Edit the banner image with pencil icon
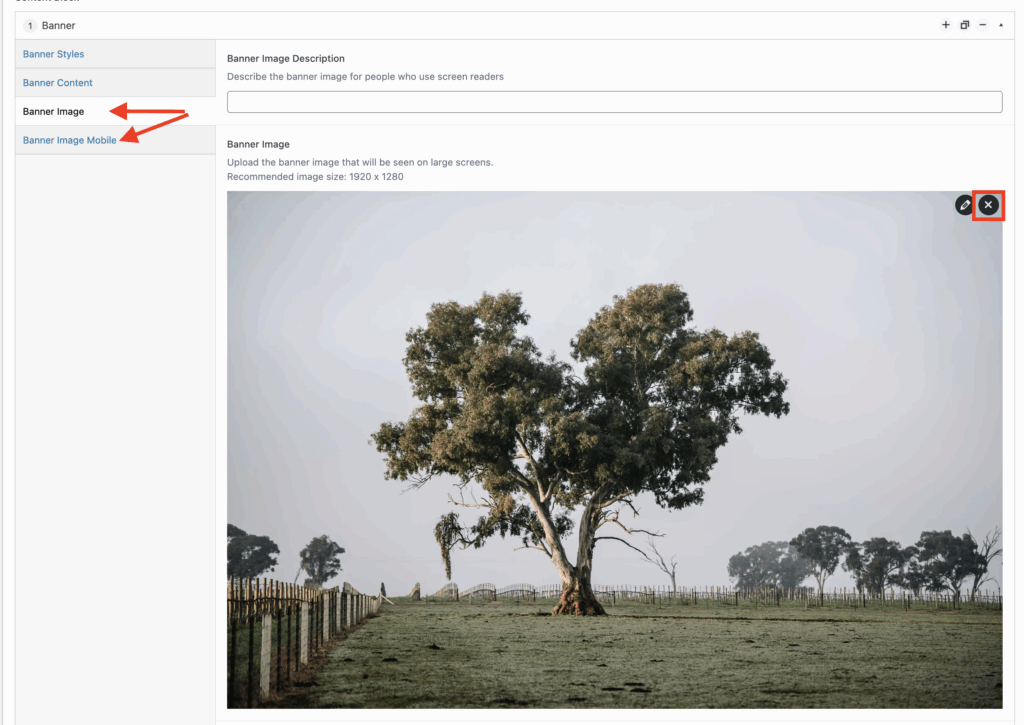Screen dimensions: 1024x725 point(965,205)
